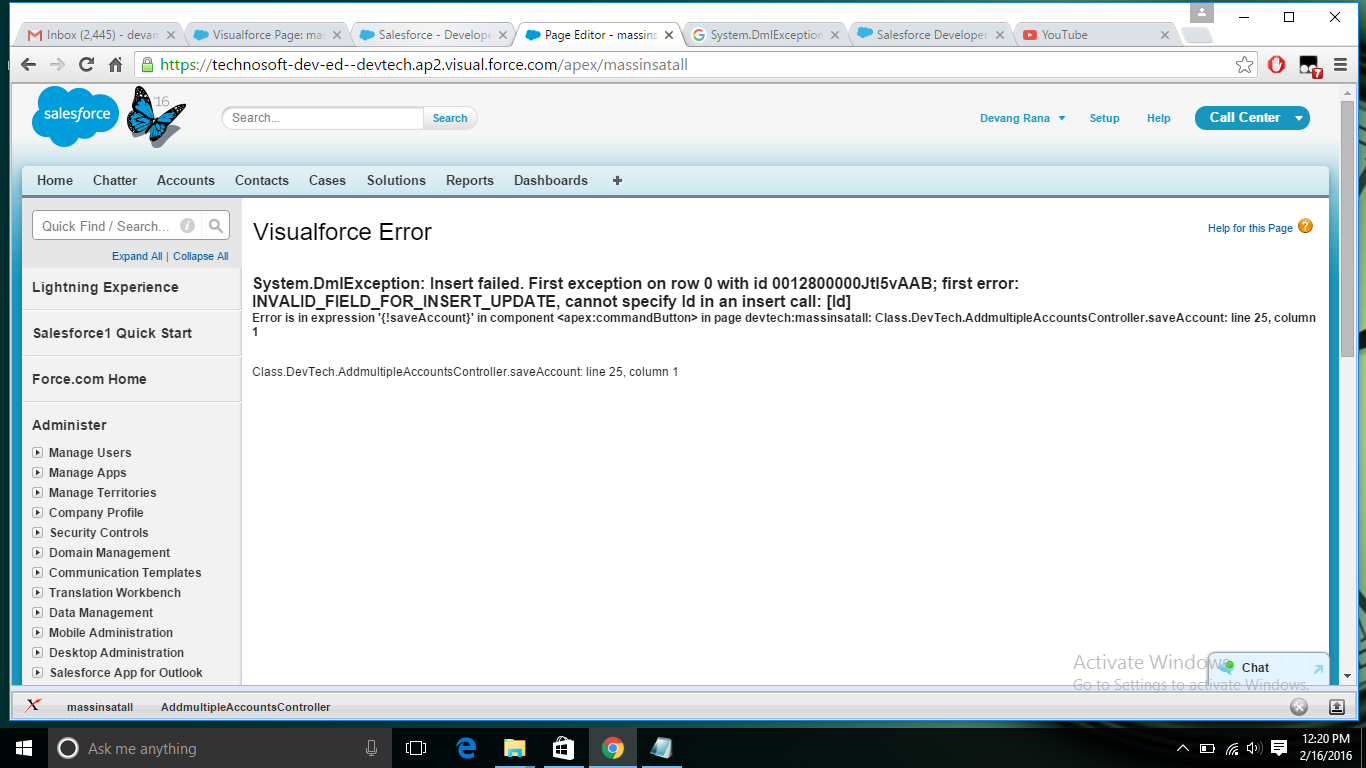Launch Sublime Text from the taskbar
1366x768 pixels.
[661, 747]
